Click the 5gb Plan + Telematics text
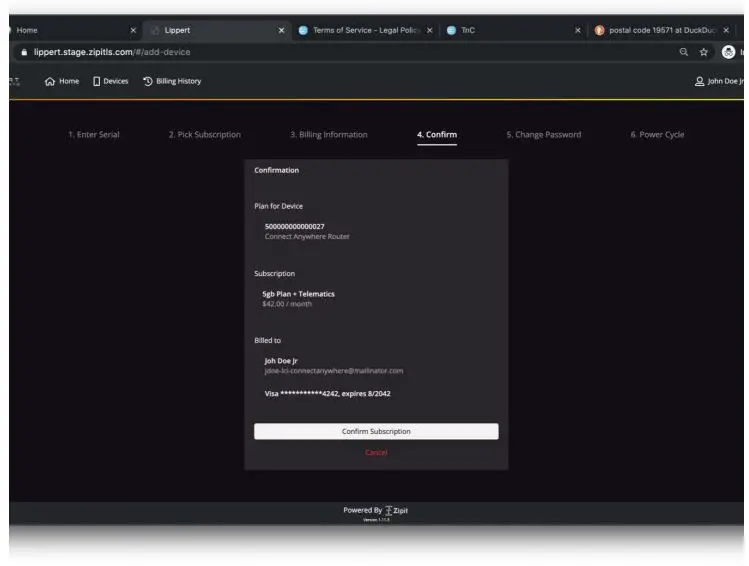This screenshot has width=749, height=566. click(x=299, y=294)
